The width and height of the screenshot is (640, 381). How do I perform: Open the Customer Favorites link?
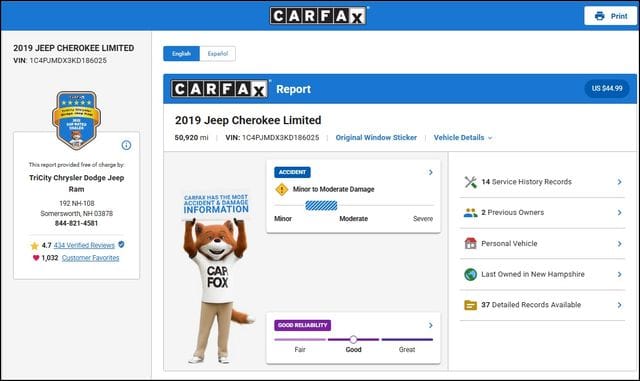pyautogui.click(x=91, y=258)
